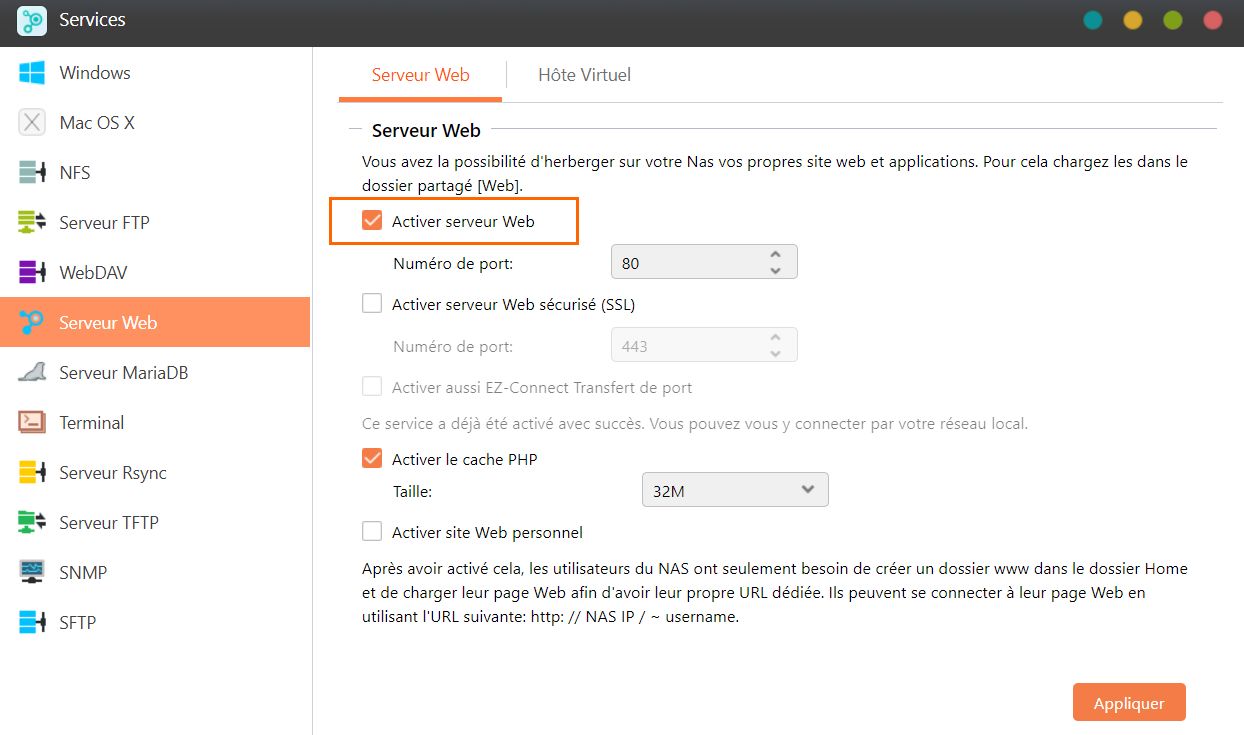Uncheck Activer serveur Web checkbox
This screenshot has height=735, width=1244.
click(x=372, y=221)
